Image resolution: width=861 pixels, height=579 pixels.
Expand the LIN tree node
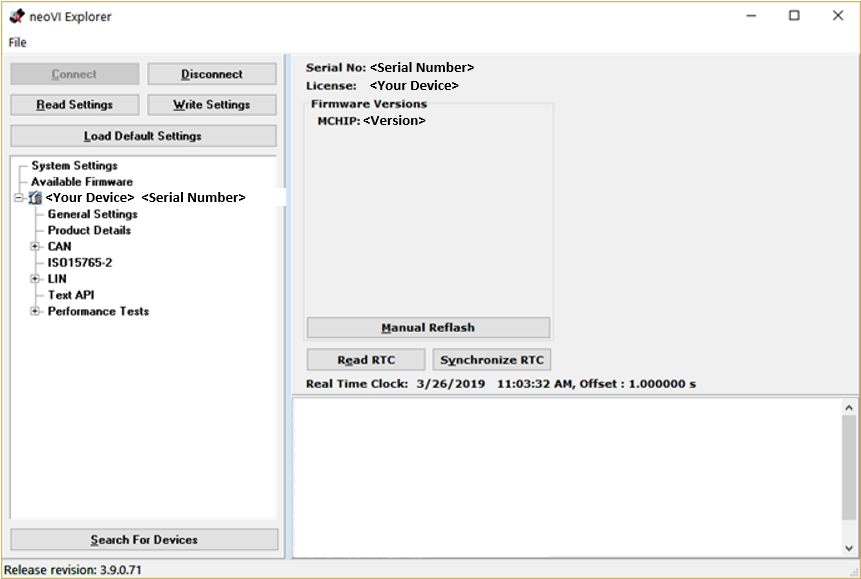point(35,279)
